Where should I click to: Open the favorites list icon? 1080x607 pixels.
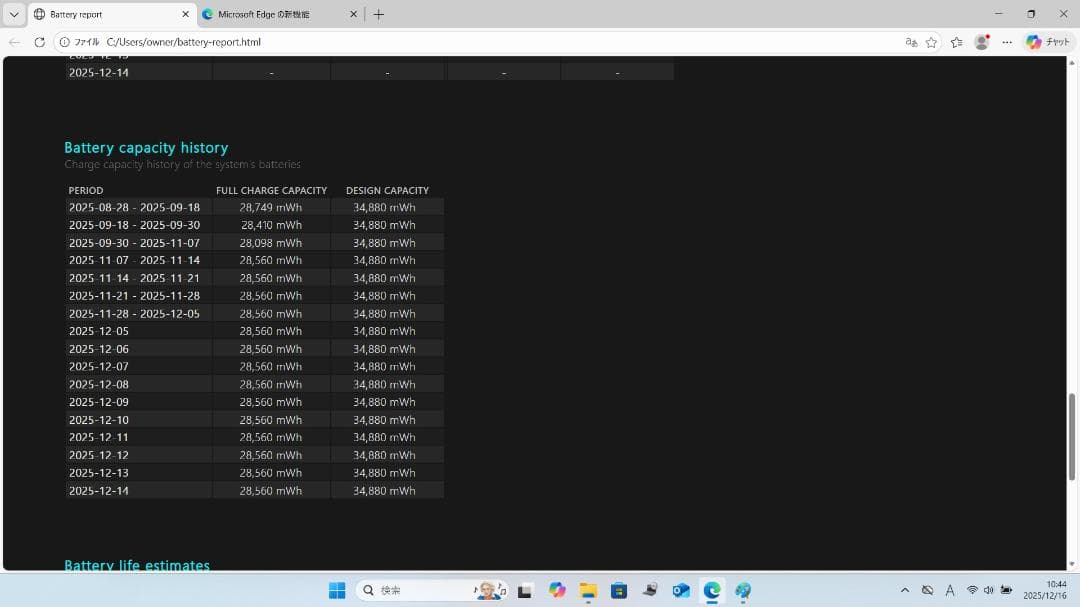pyautogui.click(x=956, y=42)
